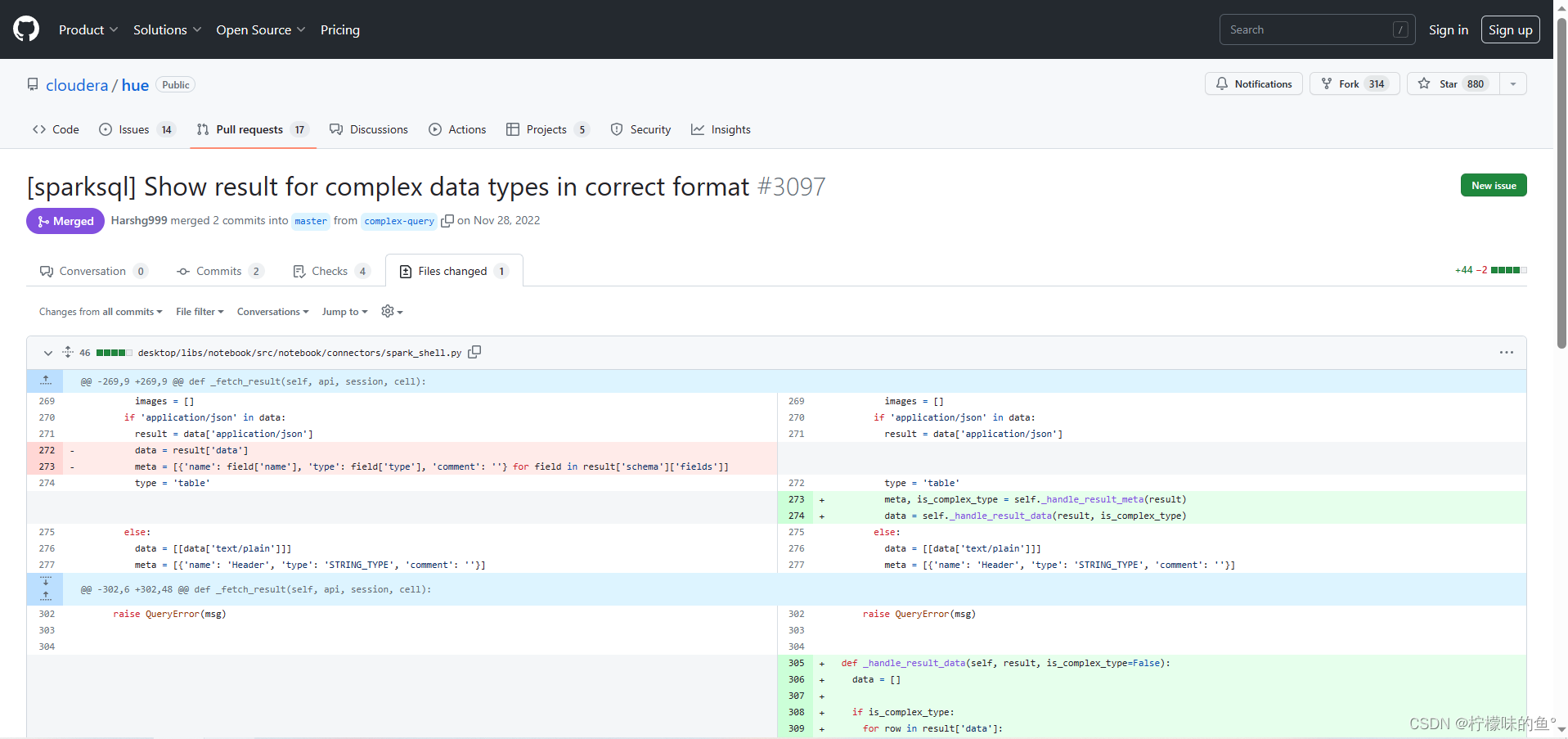
Task: Open the Jump to dropdown
Action: (x=344, y=312)
